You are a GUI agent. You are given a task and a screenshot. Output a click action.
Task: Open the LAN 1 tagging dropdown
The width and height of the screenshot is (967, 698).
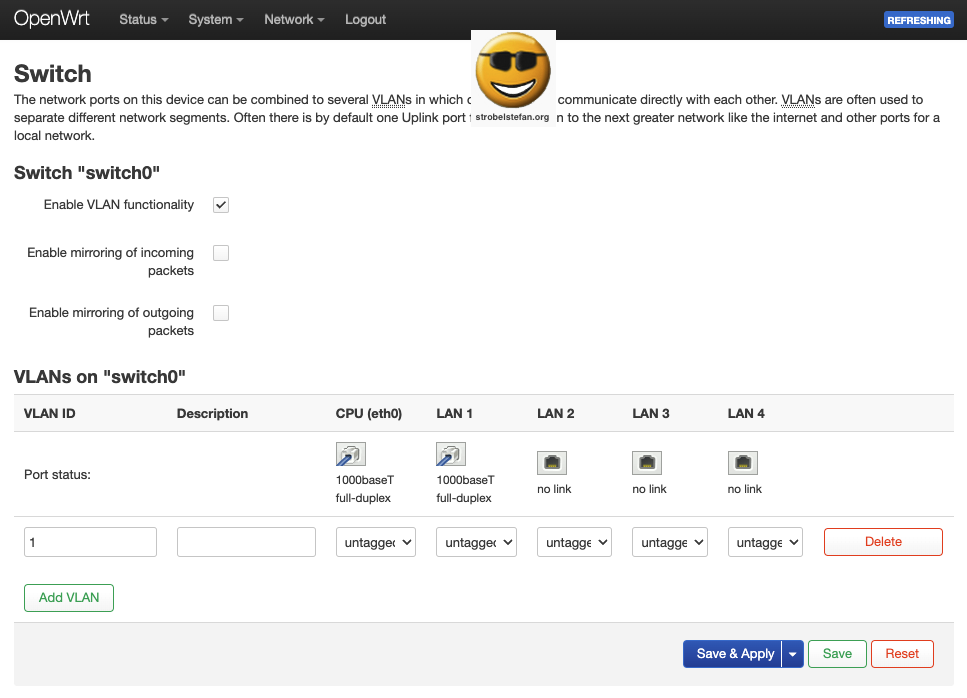[476, 542]
